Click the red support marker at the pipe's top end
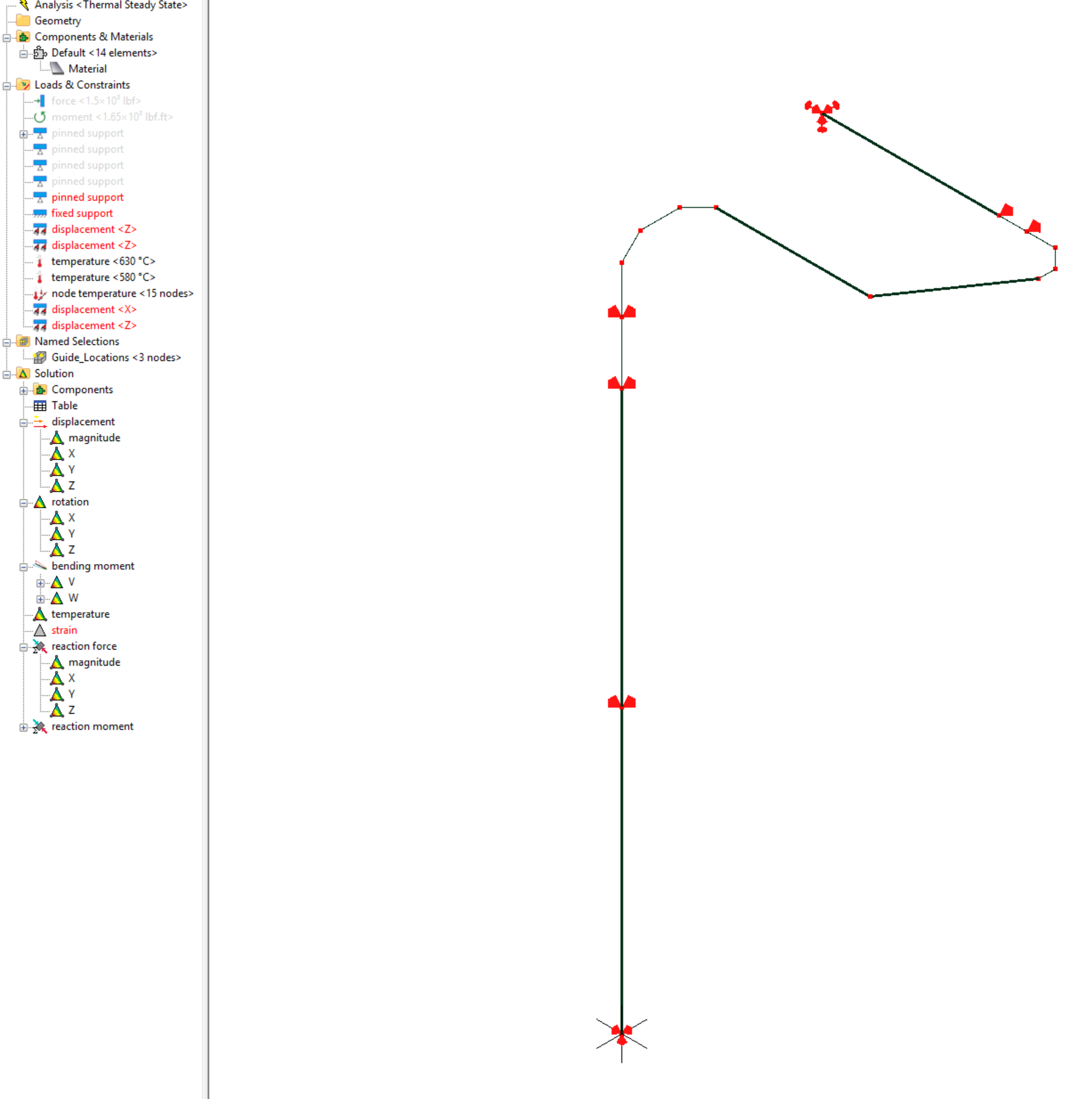 [821, 114]
